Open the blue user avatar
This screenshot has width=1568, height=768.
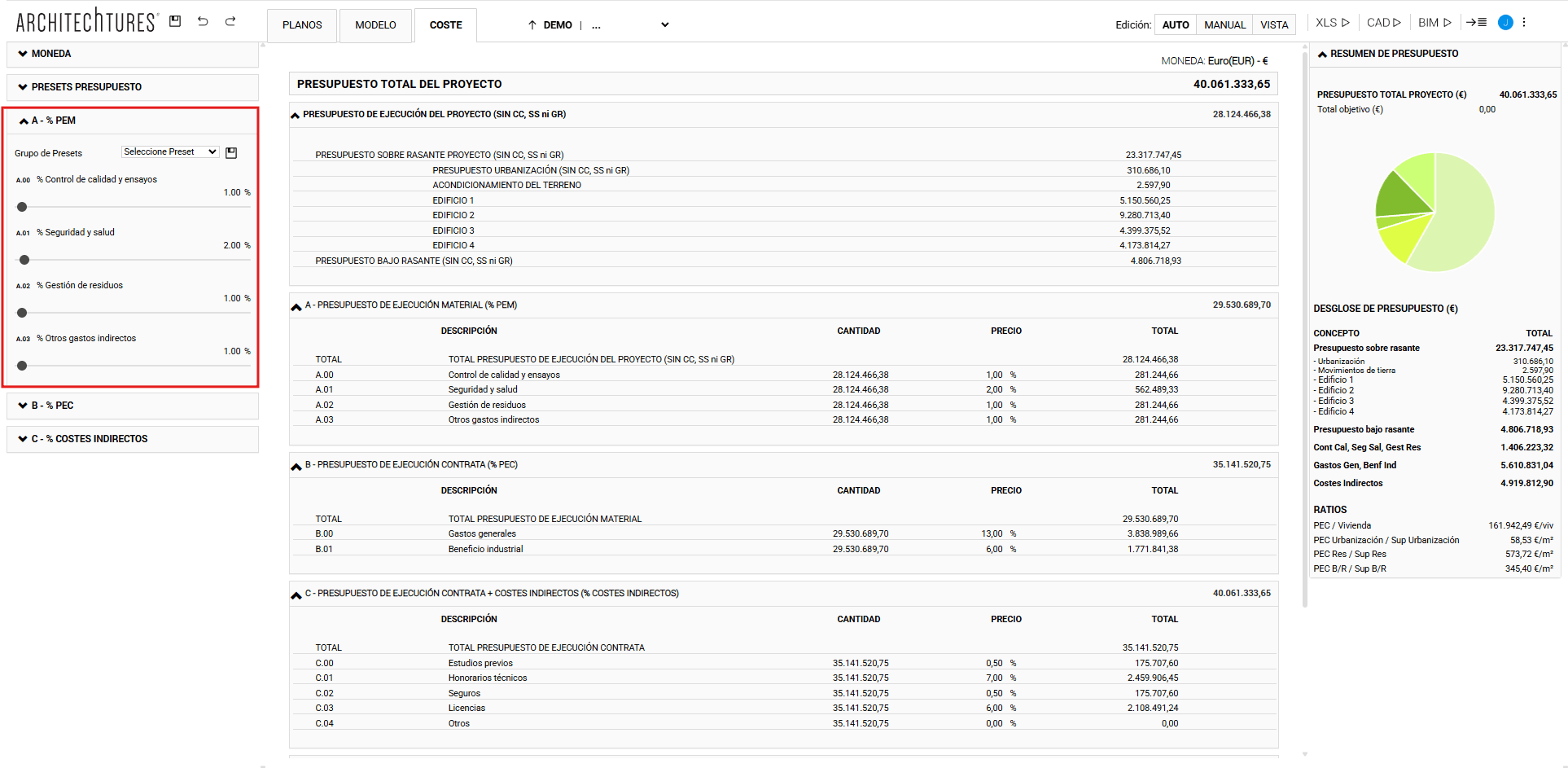tap(1505, 23)
